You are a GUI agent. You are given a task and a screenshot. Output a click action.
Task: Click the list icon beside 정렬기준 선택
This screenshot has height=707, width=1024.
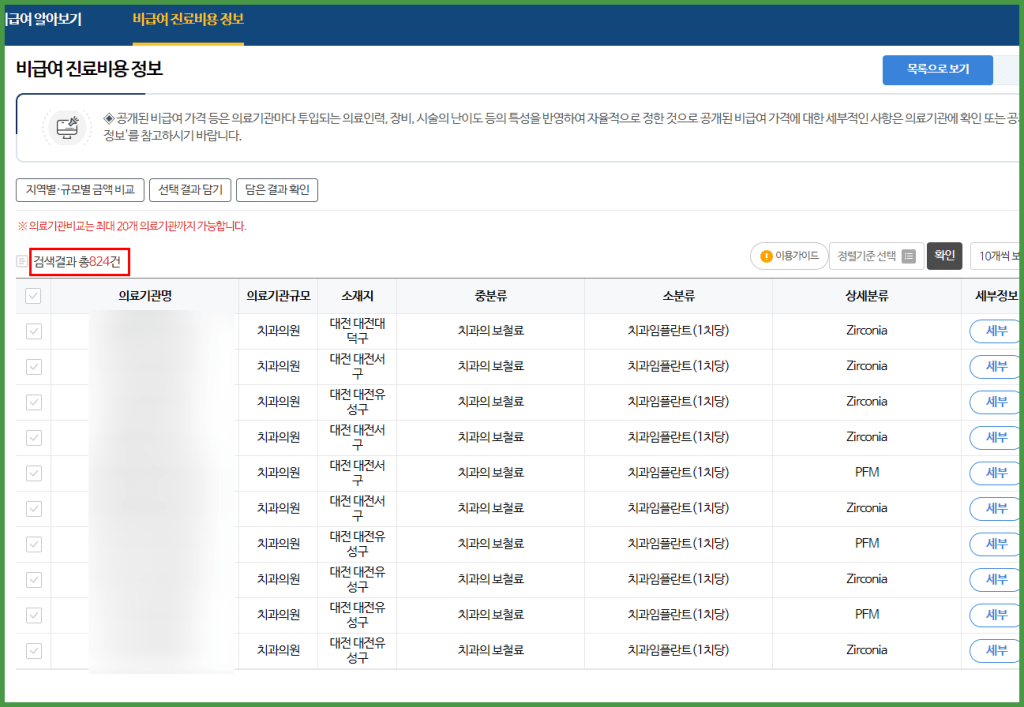pos(908,257)
